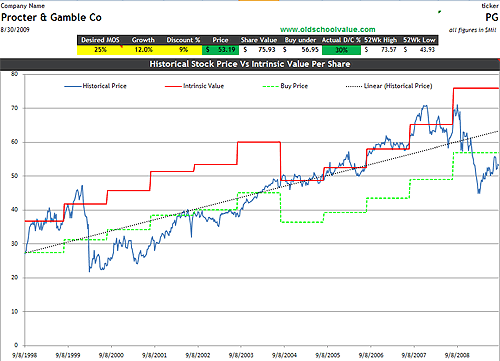Click the 9/8/1999 x-axis label
Viewport: 500px width, 361px height.
[x=68, y=355]
